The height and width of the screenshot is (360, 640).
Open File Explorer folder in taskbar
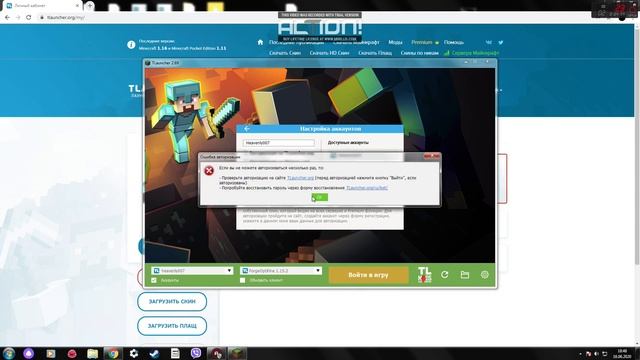pyautogui.click(x=93, y=353)
